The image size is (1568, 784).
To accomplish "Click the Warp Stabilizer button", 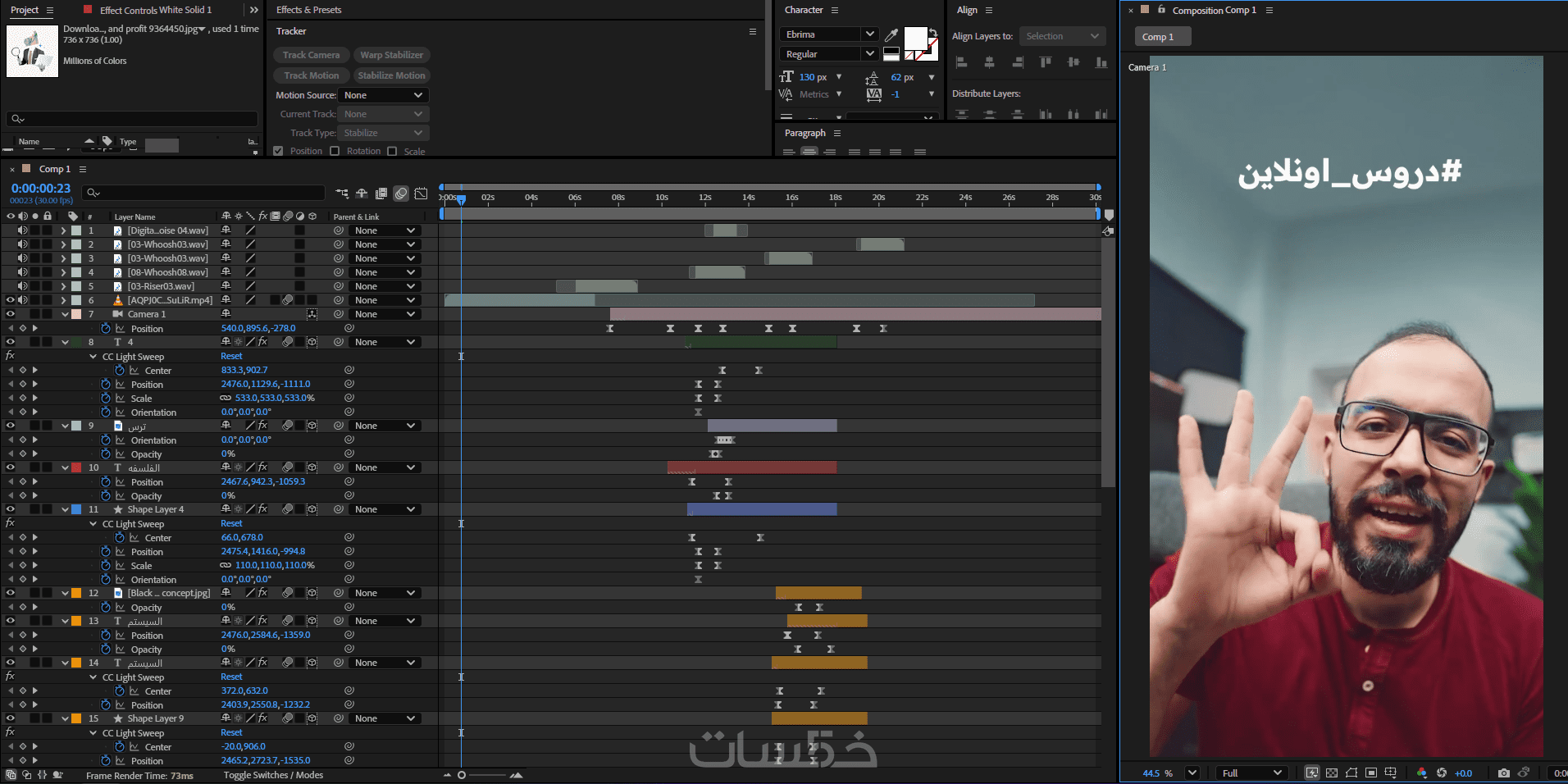I will 392,55.
